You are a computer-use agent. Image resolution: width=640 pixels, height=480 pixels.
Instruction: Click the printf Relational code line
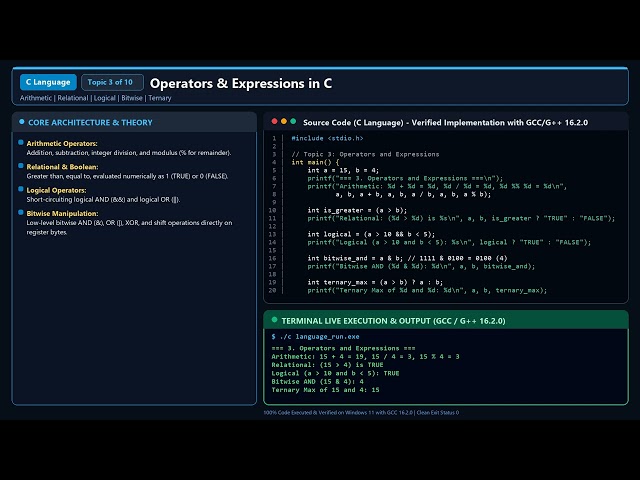pos(461,218)
